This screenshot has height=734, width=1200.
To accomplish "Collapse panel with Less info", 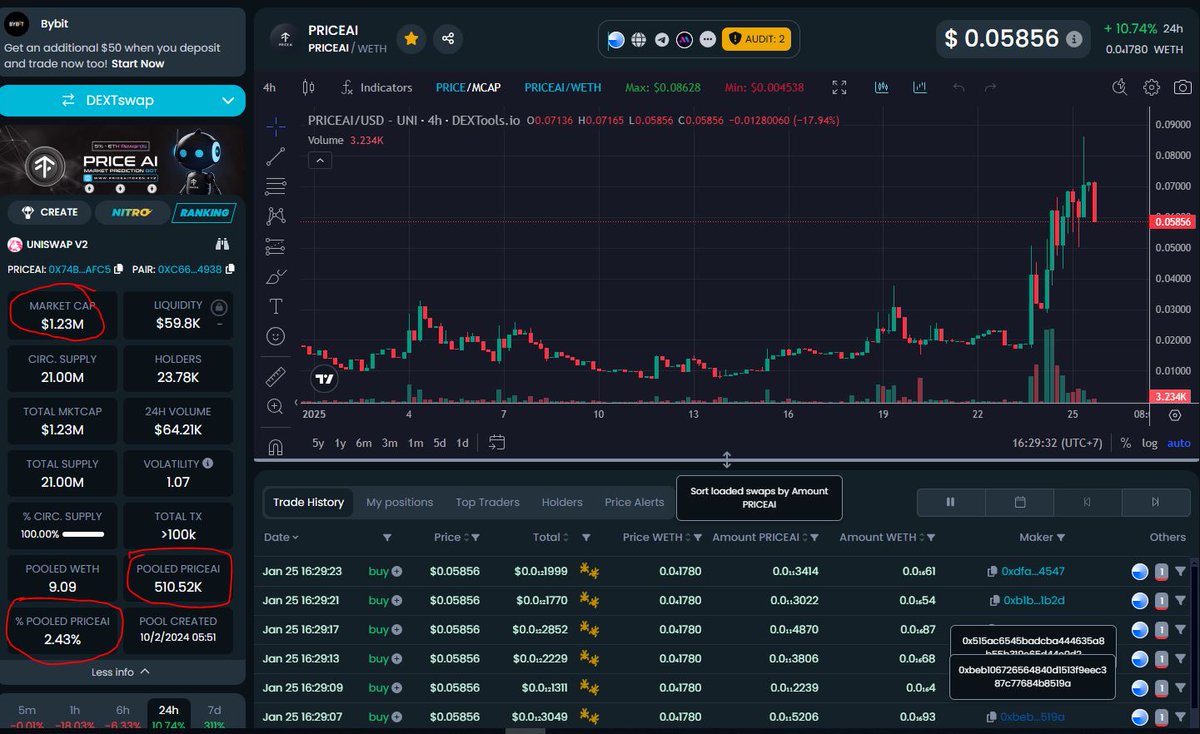I will (x=122, y=672).
